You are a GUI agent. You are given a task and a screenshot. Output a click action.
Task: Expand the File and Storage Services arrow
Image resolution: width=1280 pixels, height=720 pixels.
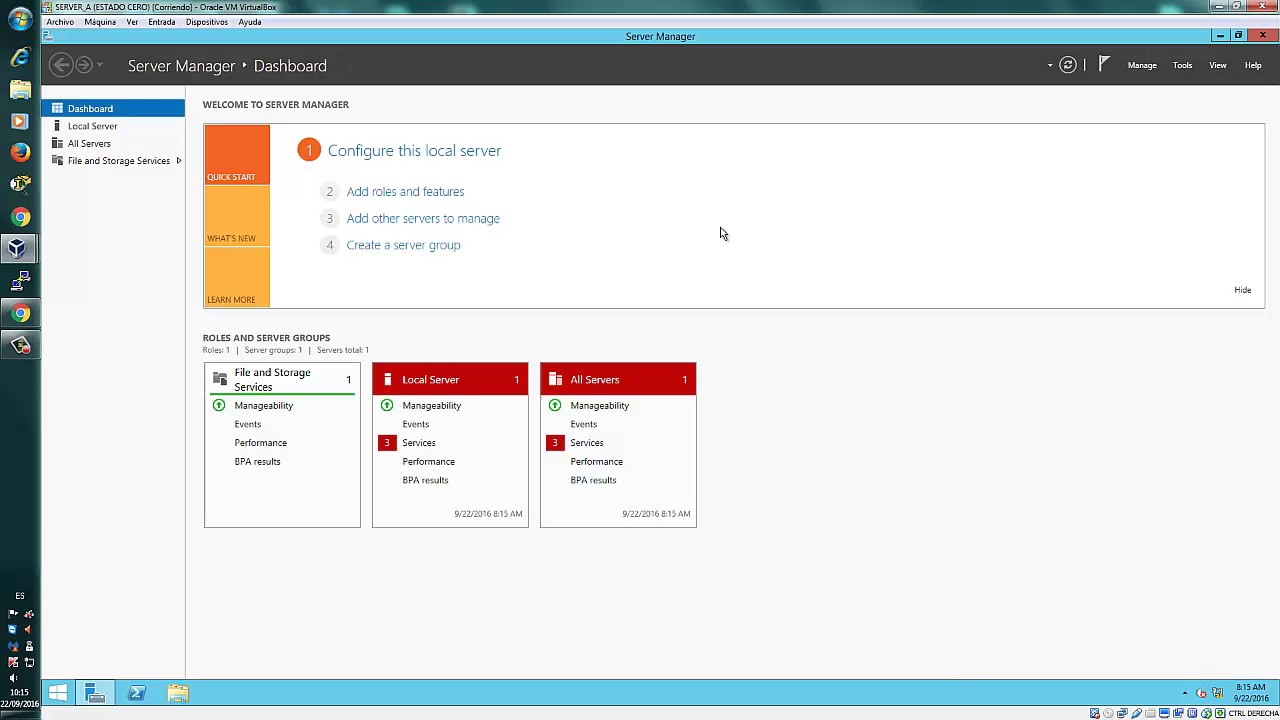pos(178,160)
